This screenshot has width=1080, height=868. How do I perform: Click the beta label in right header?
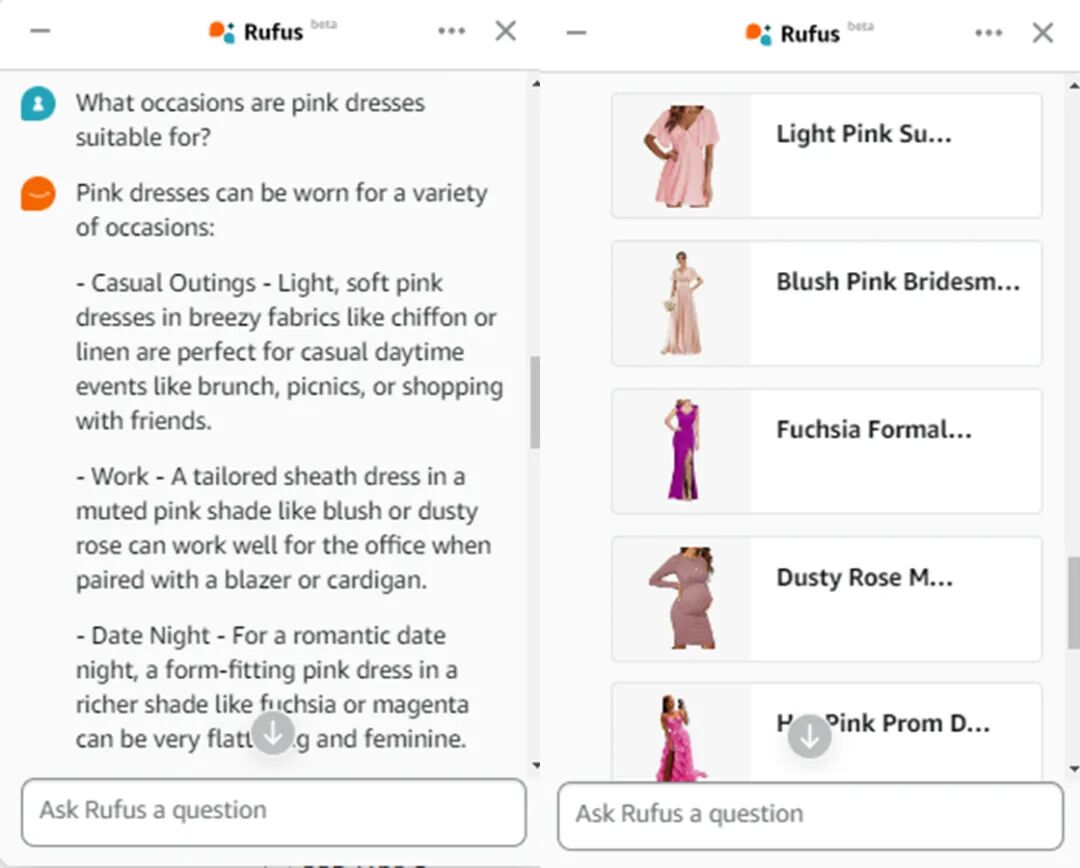click(860, 26)
